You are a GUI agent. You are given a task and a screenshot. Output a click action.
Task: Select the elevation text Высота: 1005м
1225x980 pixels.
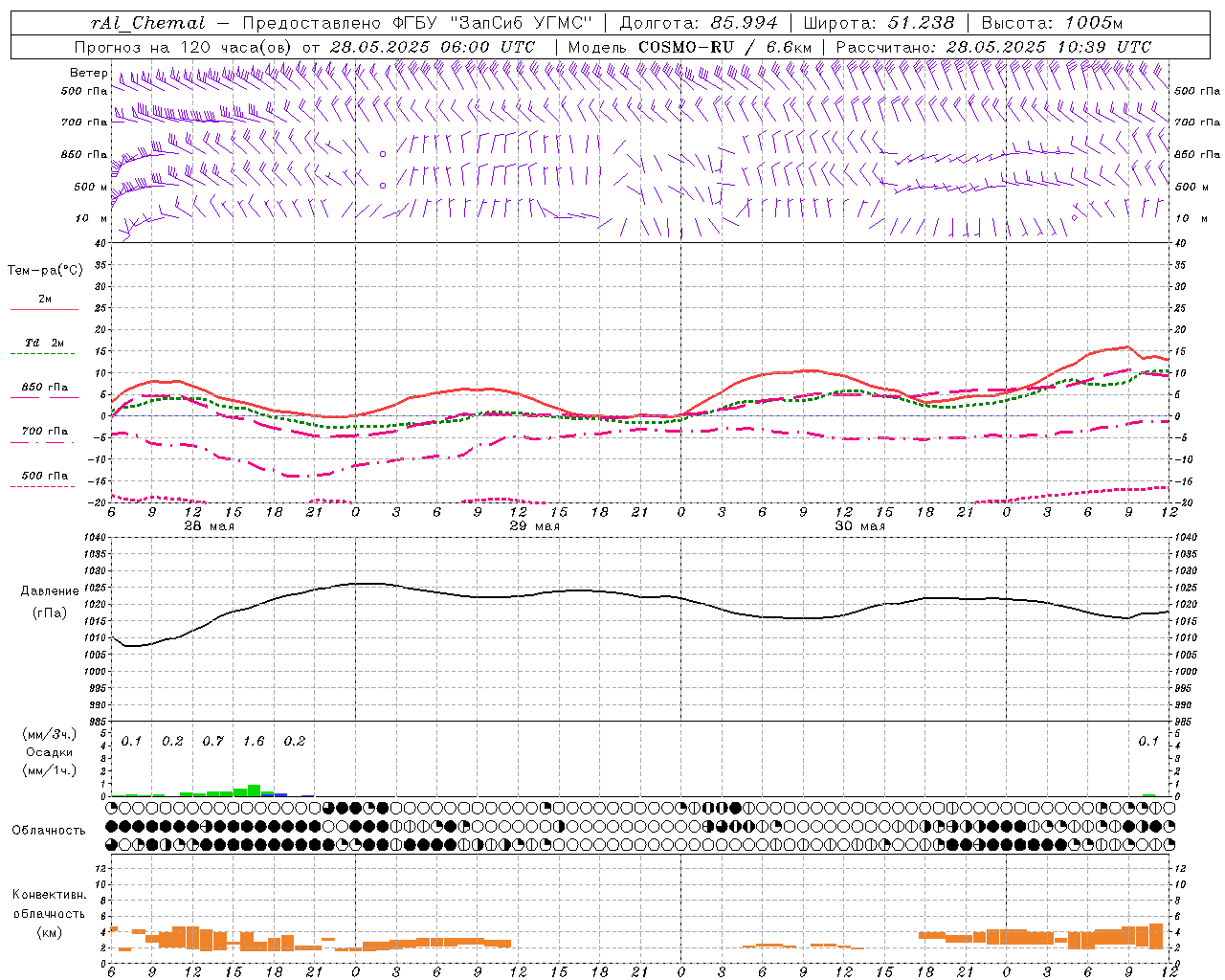coord(1052,23)
